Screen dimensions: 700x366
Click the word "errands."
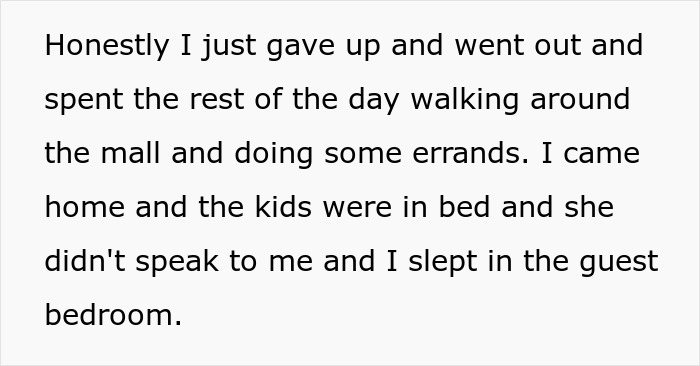coord(471,154)
